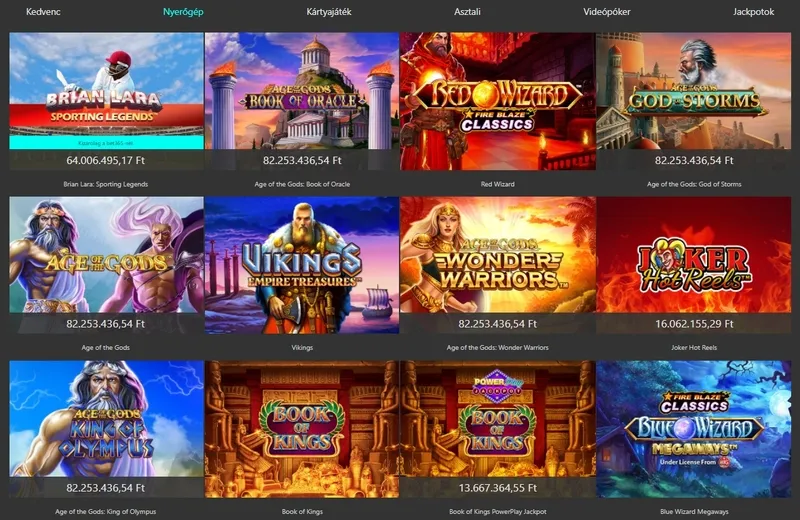Open the Videópóker category
The height and width of the screenshot is (520, 800).
point(607,12)
